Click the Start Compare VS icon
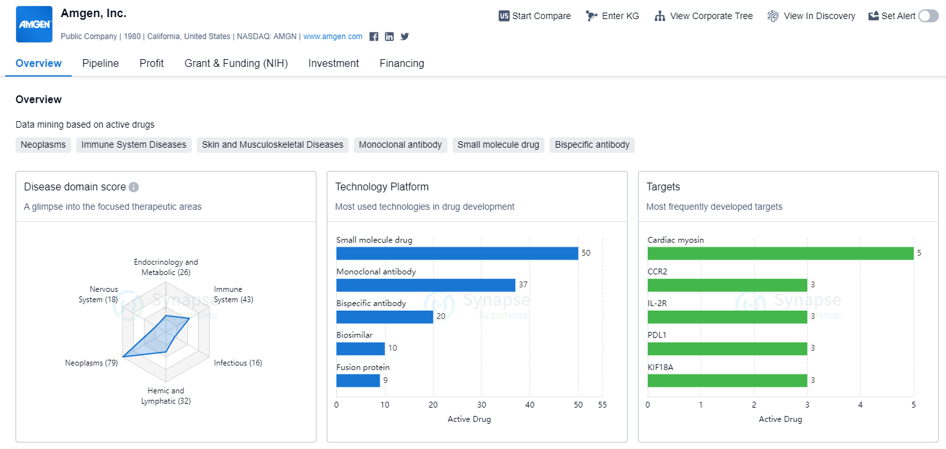Viewport: 946px width, 449px height. coord(504,16)
